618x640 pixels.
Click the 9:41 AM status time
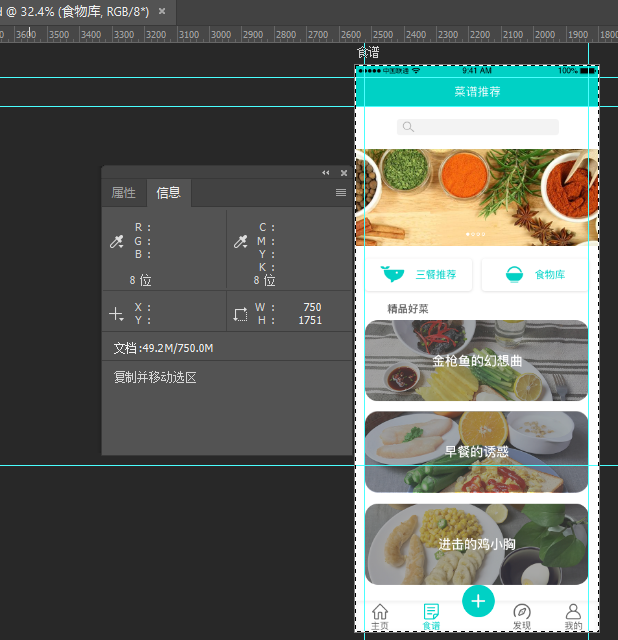click(477, 71)
